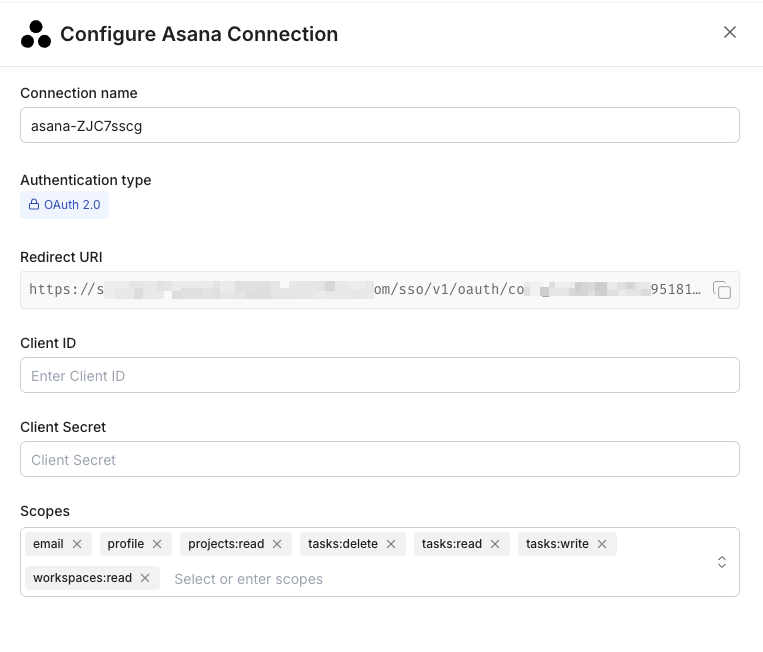Remove the profile scope tag
The width and height of the screenshot is (763, 652).
pos(157,544)
